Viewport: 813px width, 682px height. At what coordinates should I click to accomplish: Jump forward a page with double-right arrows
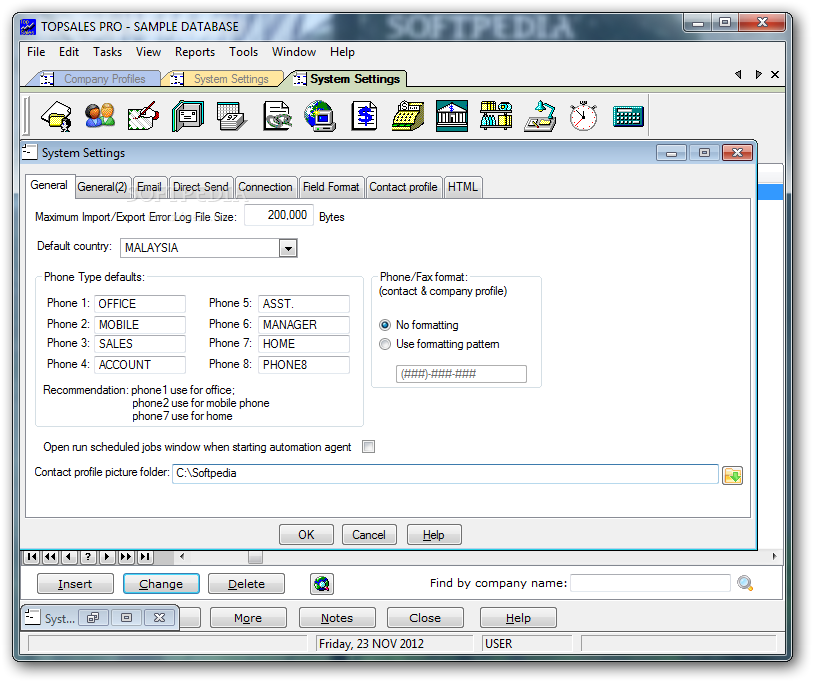(125, 557)
